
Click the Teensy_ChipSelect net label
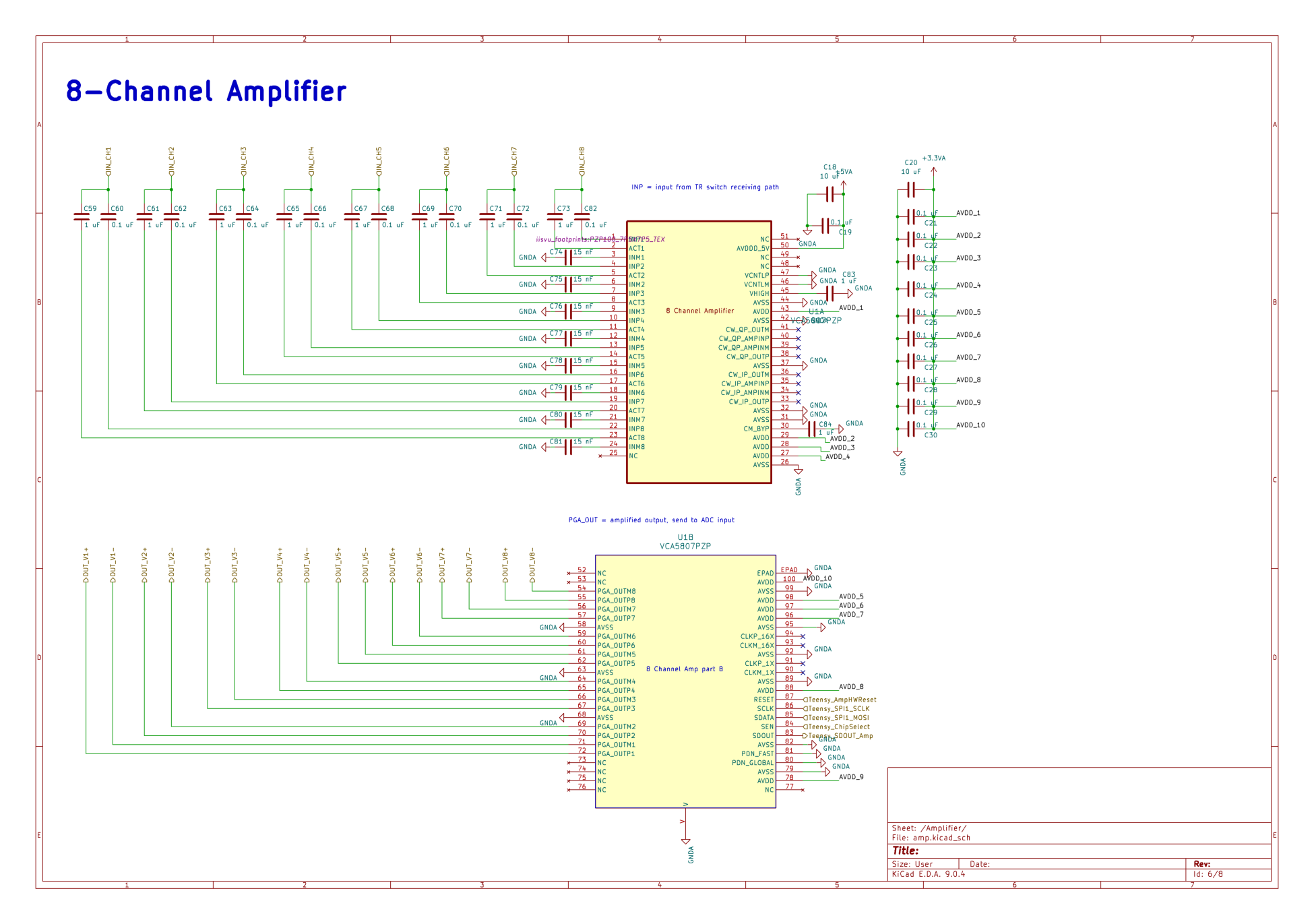(x=837, y=727)
